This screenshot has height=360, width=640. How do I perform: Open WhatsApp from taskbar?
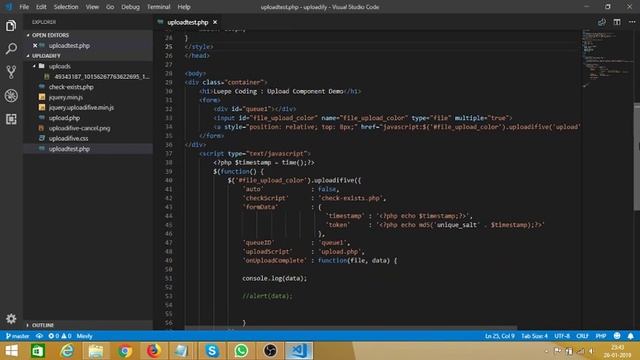(x=241, y=351)
